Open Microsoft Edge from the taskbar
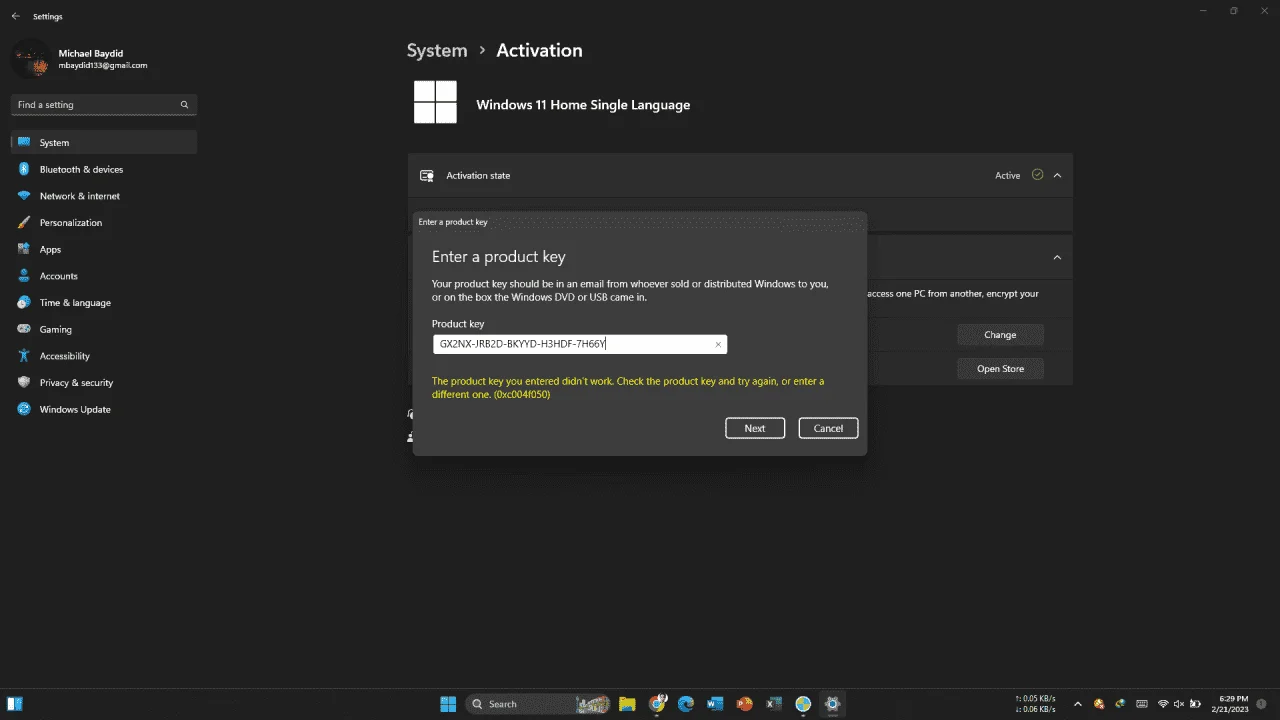This screenshot has height=720, width=1280. (686, 704)
